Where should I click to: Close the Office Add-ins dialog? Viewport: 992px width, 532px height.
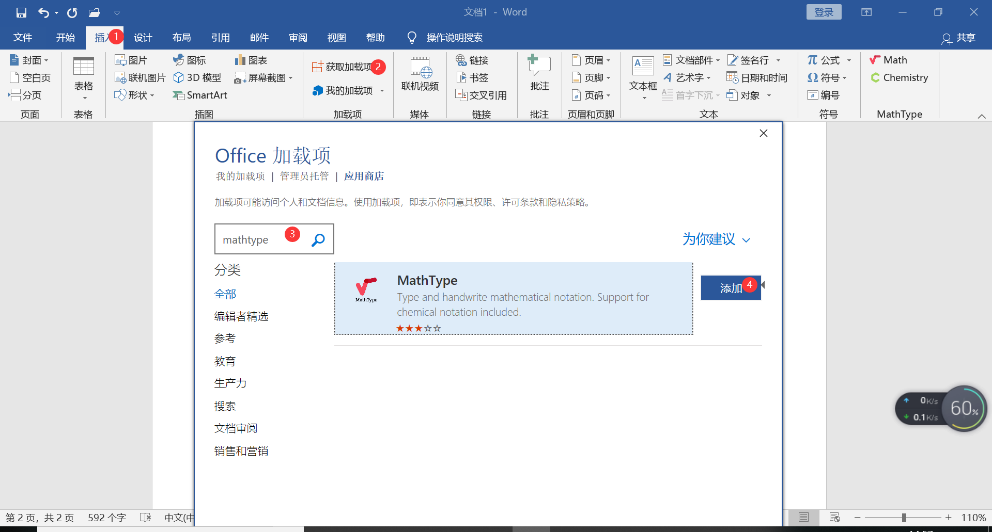point(764,133)
